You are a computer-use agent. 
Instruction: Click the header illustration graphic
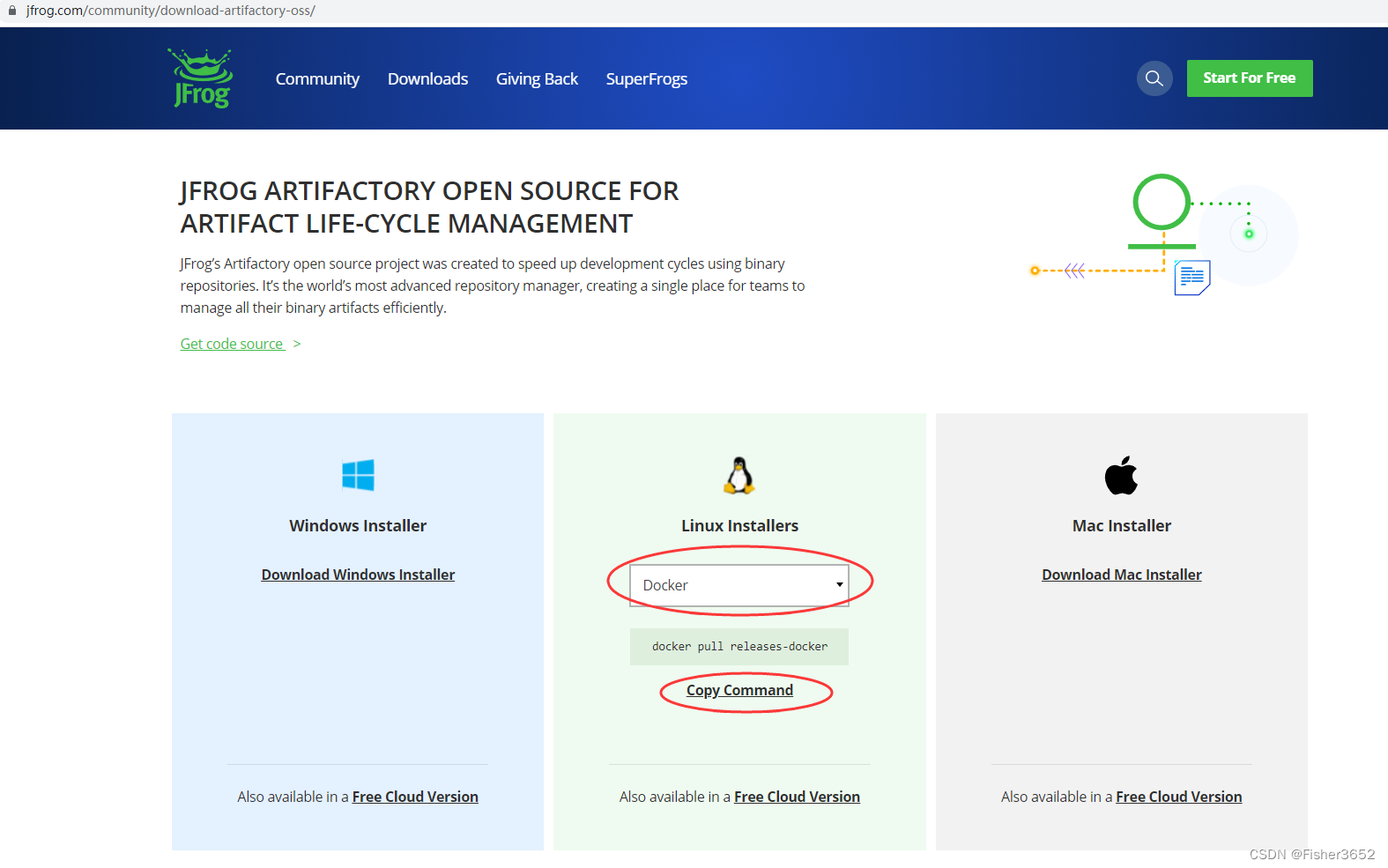(1163, 235)
